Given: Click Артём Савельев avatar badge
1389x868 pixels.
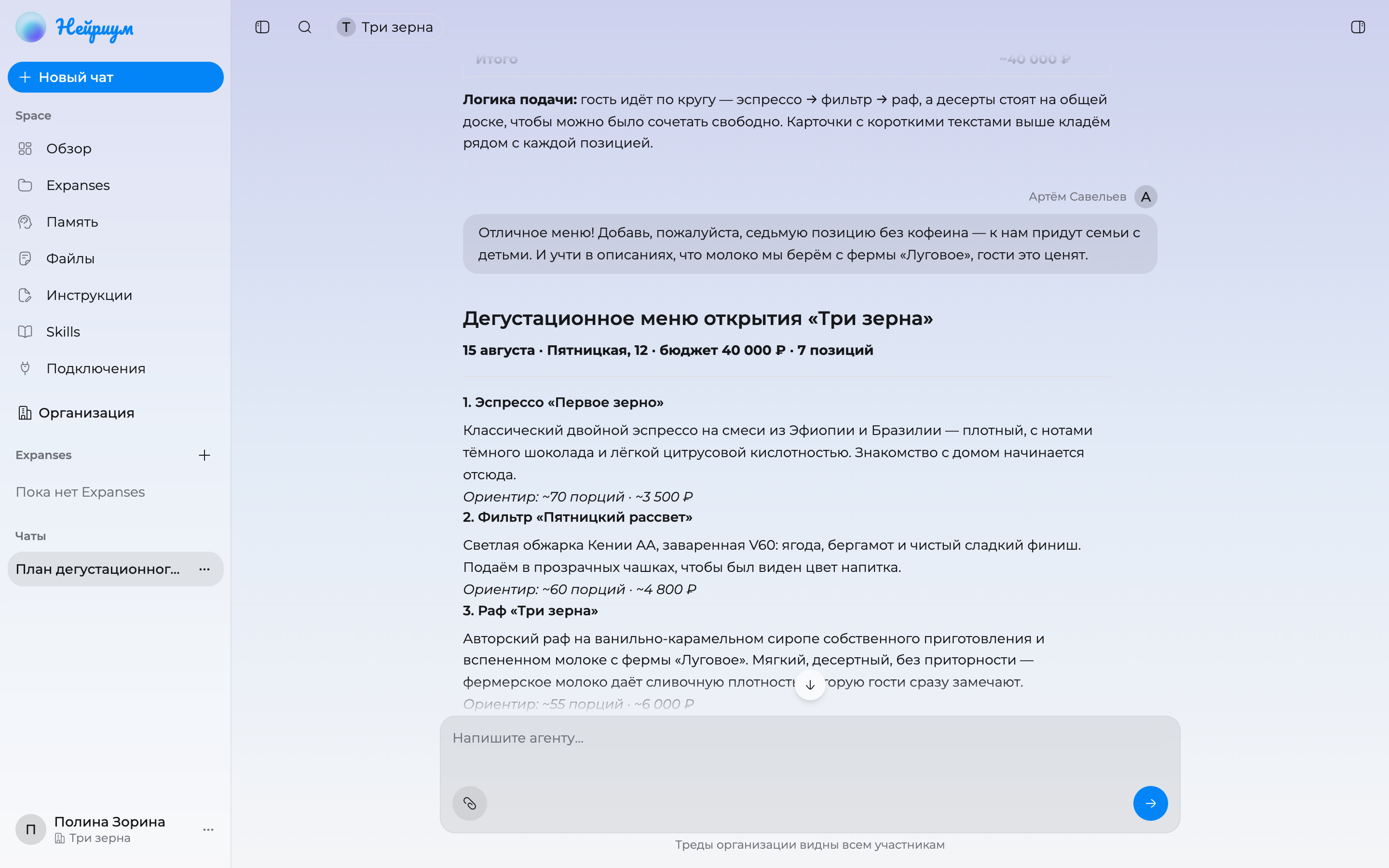Looking at the screenshot, I should click(1145, 197).
